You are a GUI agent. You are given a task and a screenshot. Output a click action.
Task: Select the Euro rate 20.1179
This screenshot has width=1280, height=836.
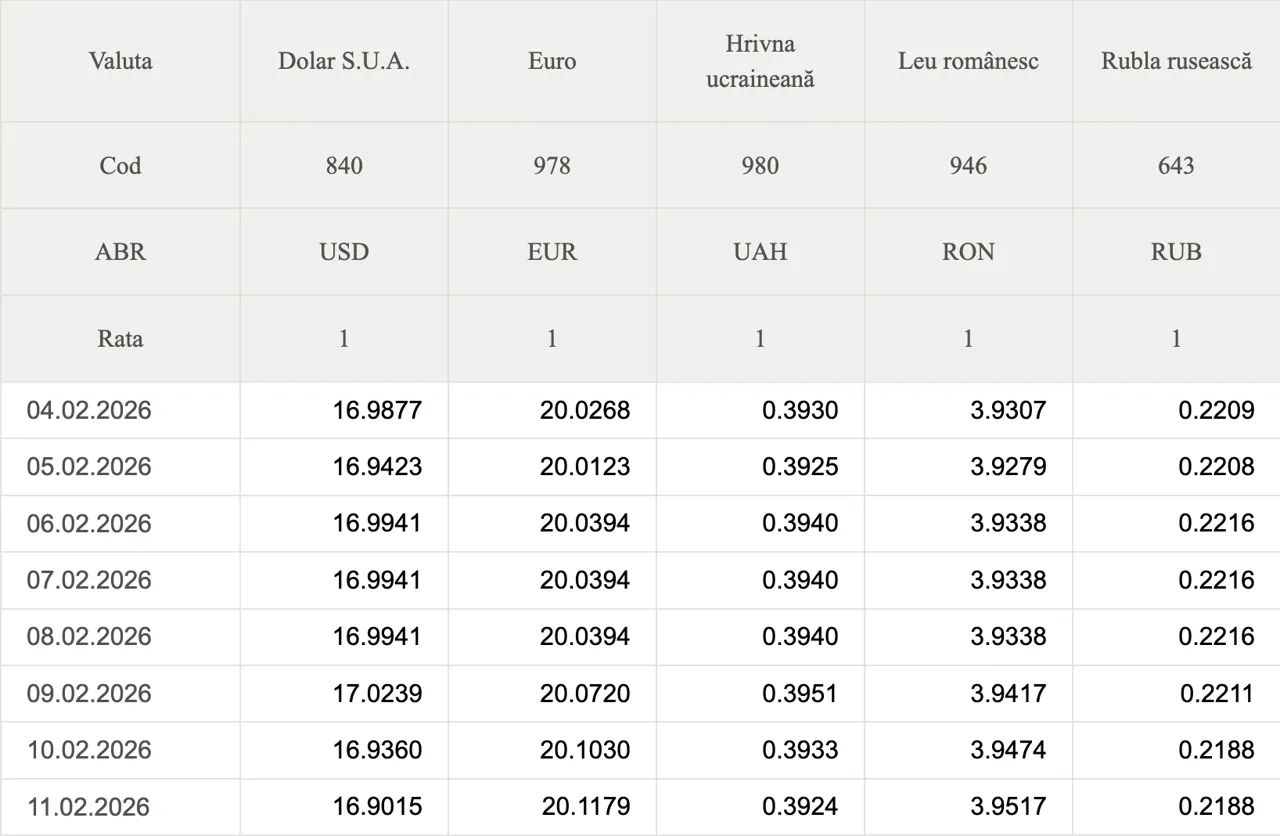[586, 806]
